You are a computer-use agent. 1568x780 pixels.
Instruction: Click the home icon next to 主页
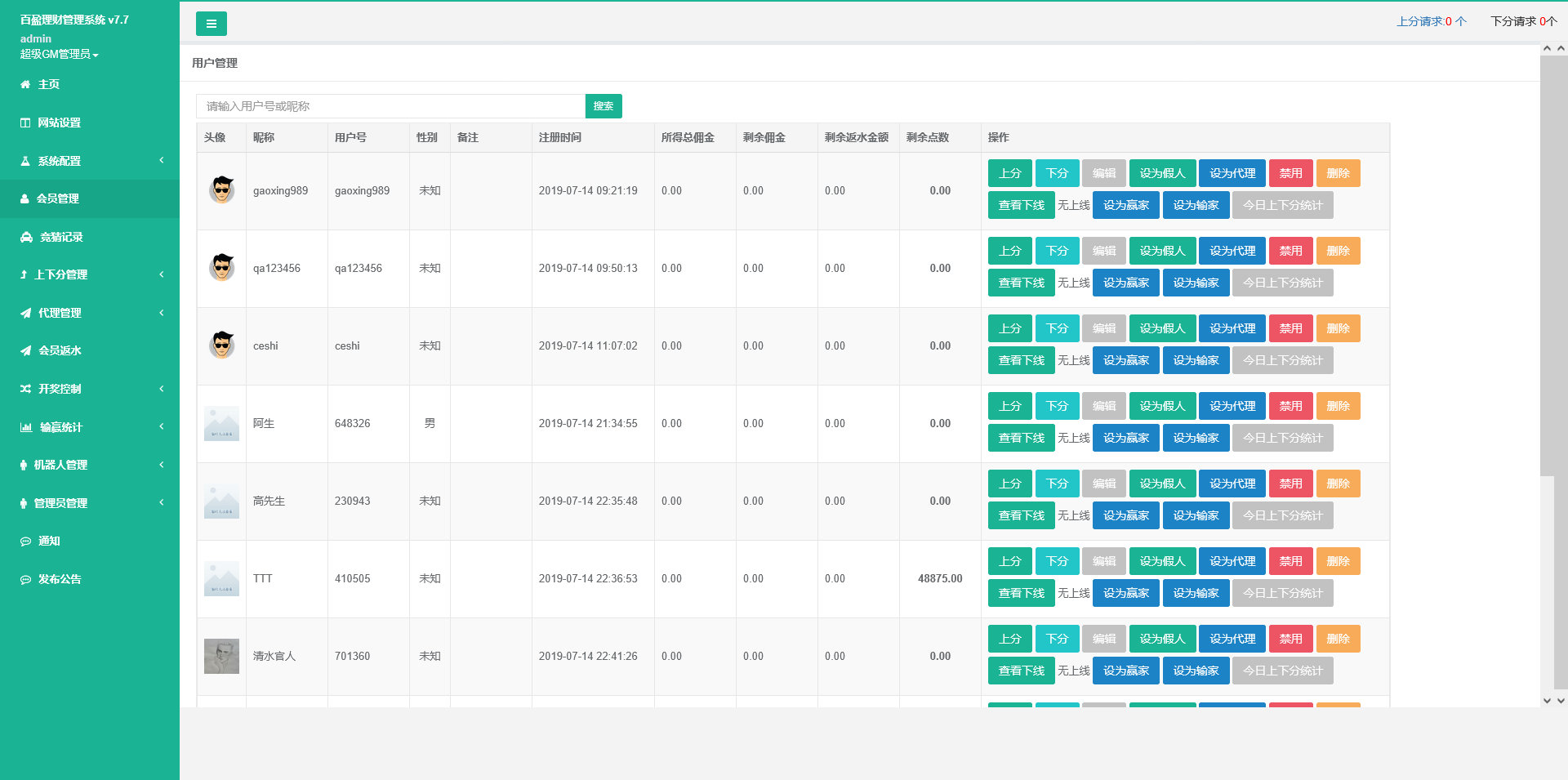[25, 84]
